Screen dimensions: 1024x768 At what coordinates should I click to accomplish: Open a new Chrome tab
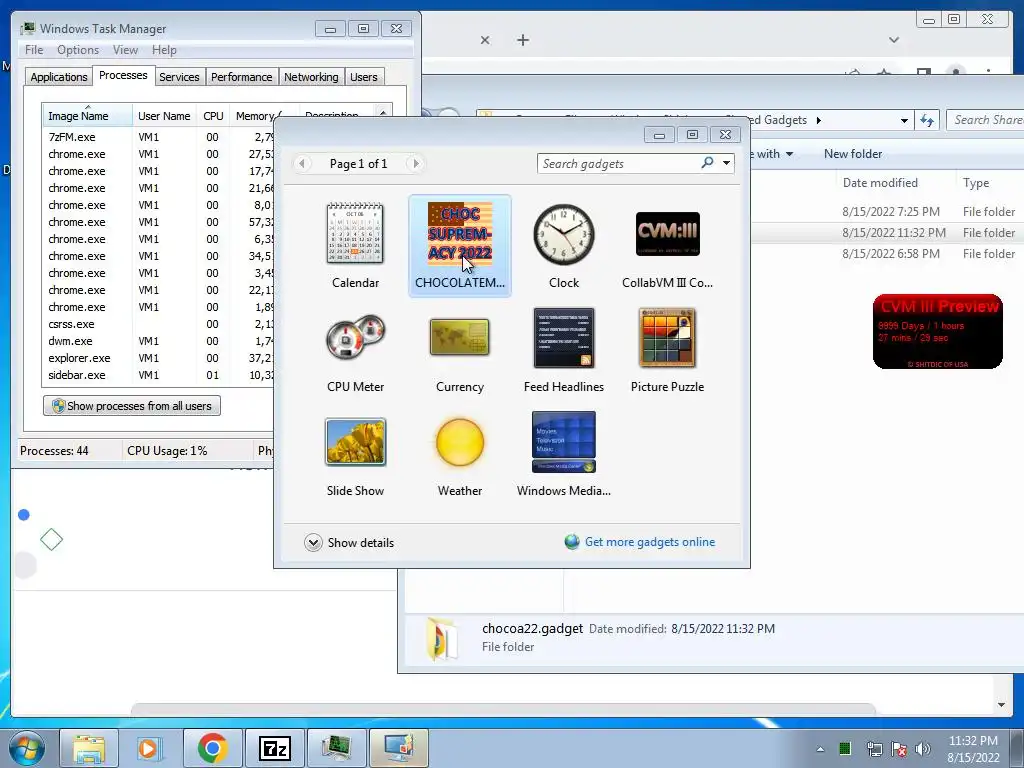coord(522,40)
